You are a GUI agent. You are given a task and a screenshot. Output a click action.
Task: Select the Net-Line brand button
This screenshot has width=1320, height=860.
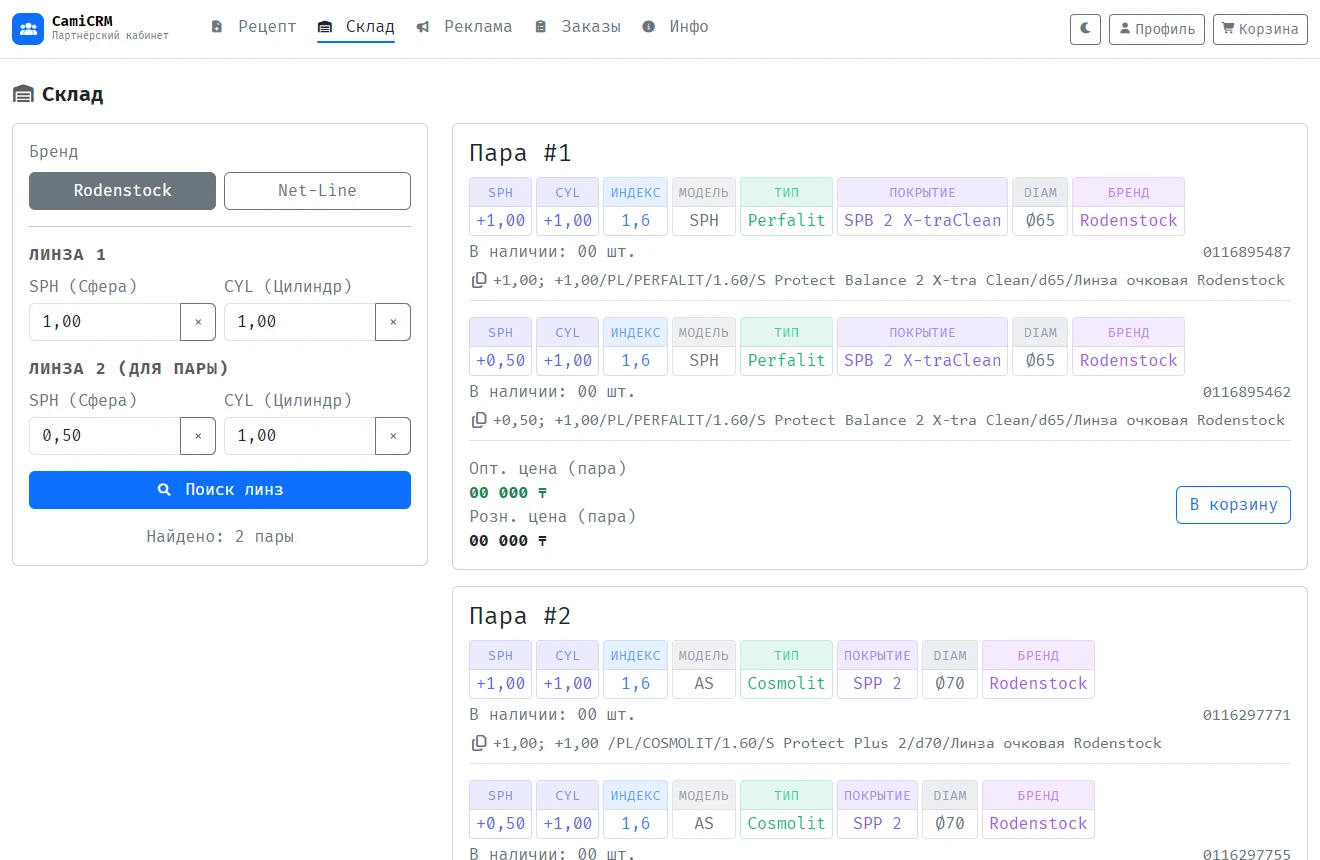click(x=317, y=191)
